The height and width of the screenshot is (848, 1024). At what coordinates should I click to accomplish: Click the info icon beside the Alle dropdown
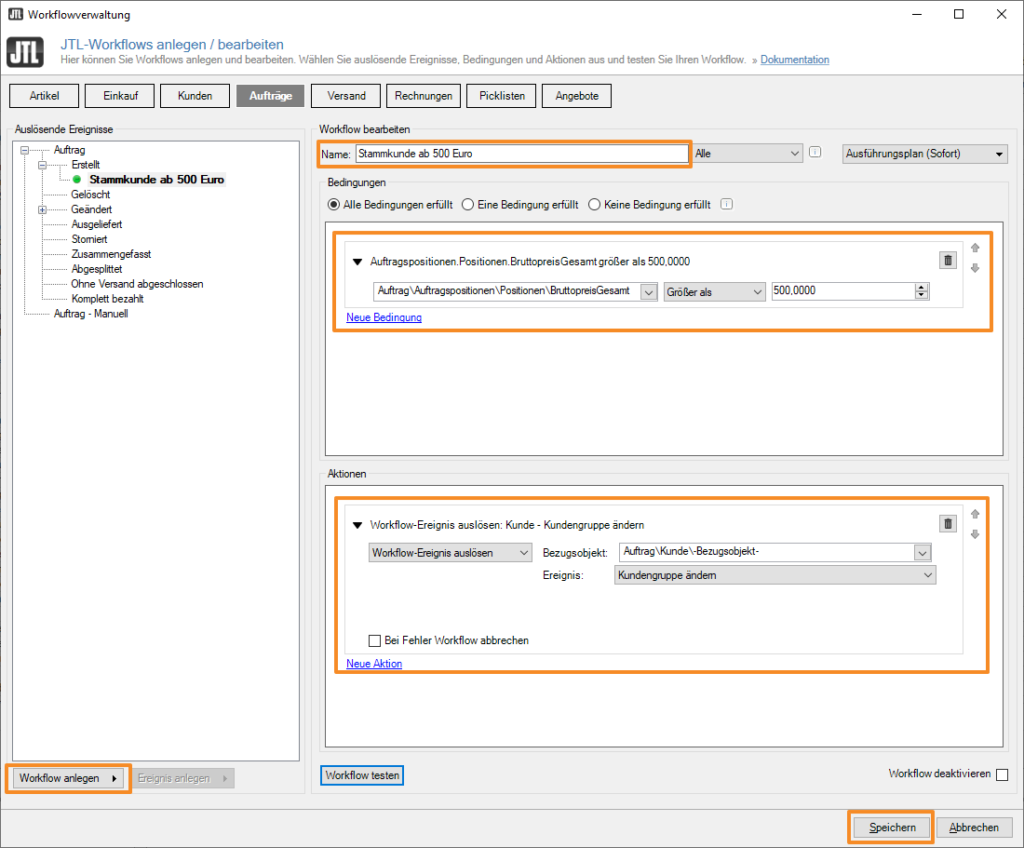815,153
